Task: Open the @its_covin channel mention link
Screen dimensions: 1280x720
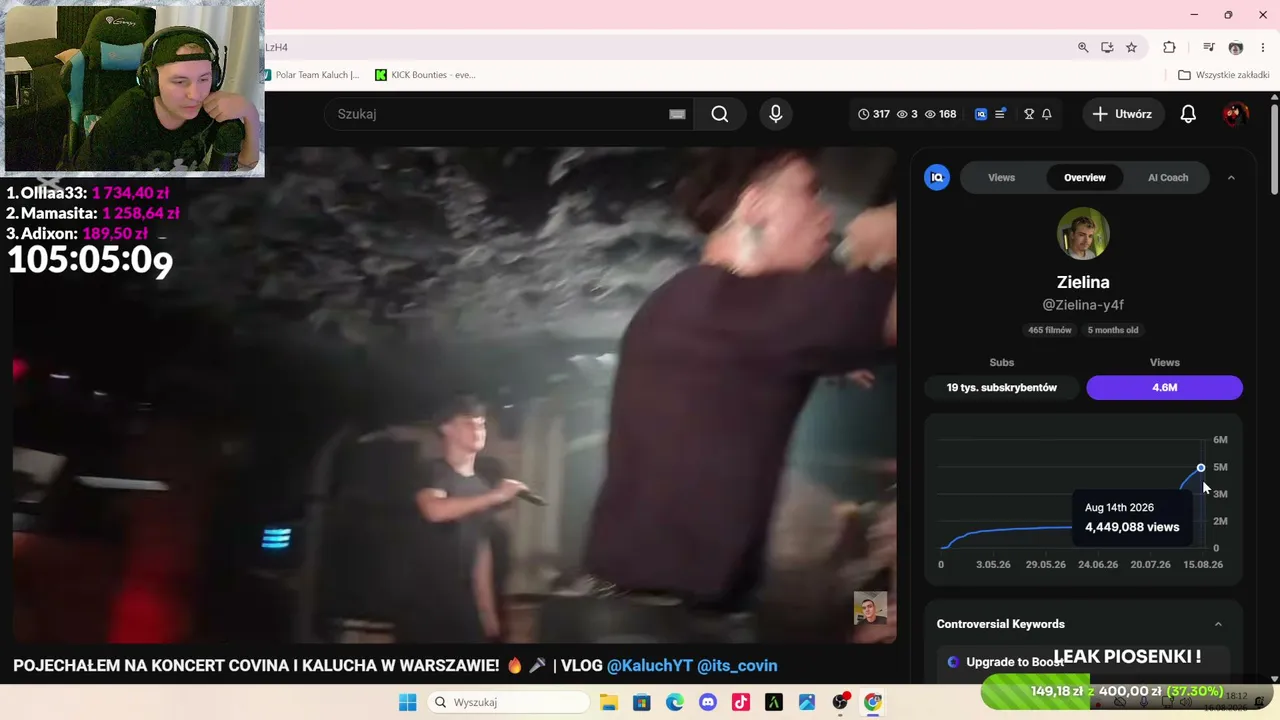Action: point(737,665)
